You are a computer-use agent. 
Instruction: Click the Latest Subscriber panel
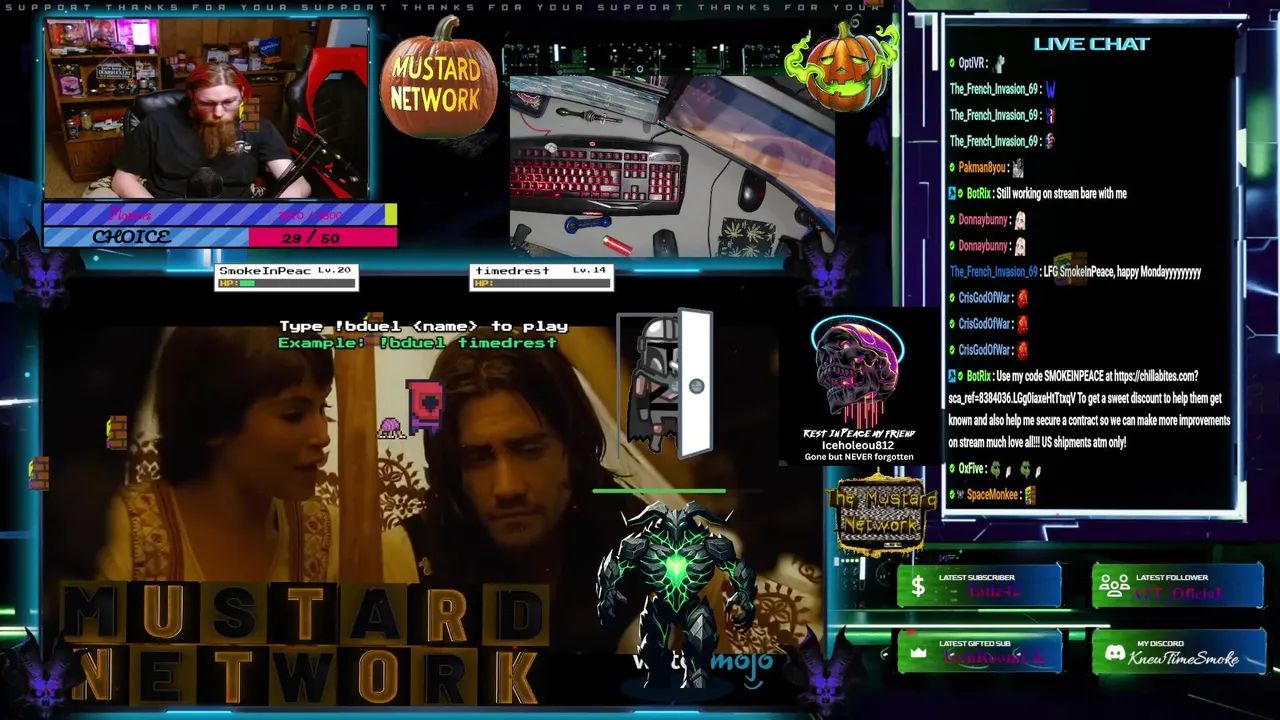tap(979, 586)
